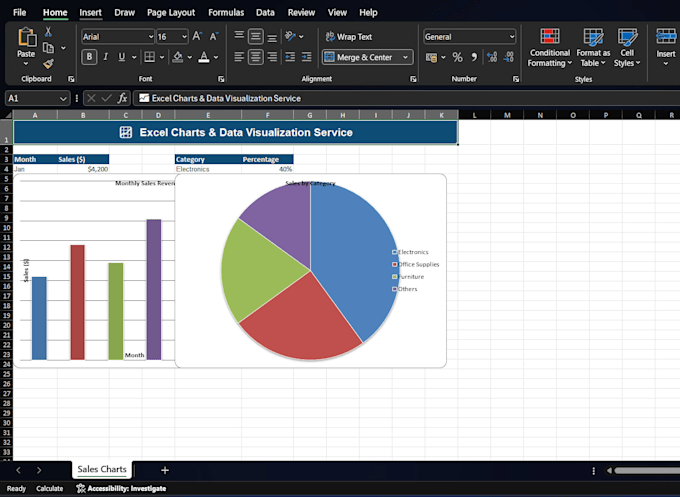Click the horizontal scrollbar at bottom
Screen dimensions: 680x497
pos(646,471)
